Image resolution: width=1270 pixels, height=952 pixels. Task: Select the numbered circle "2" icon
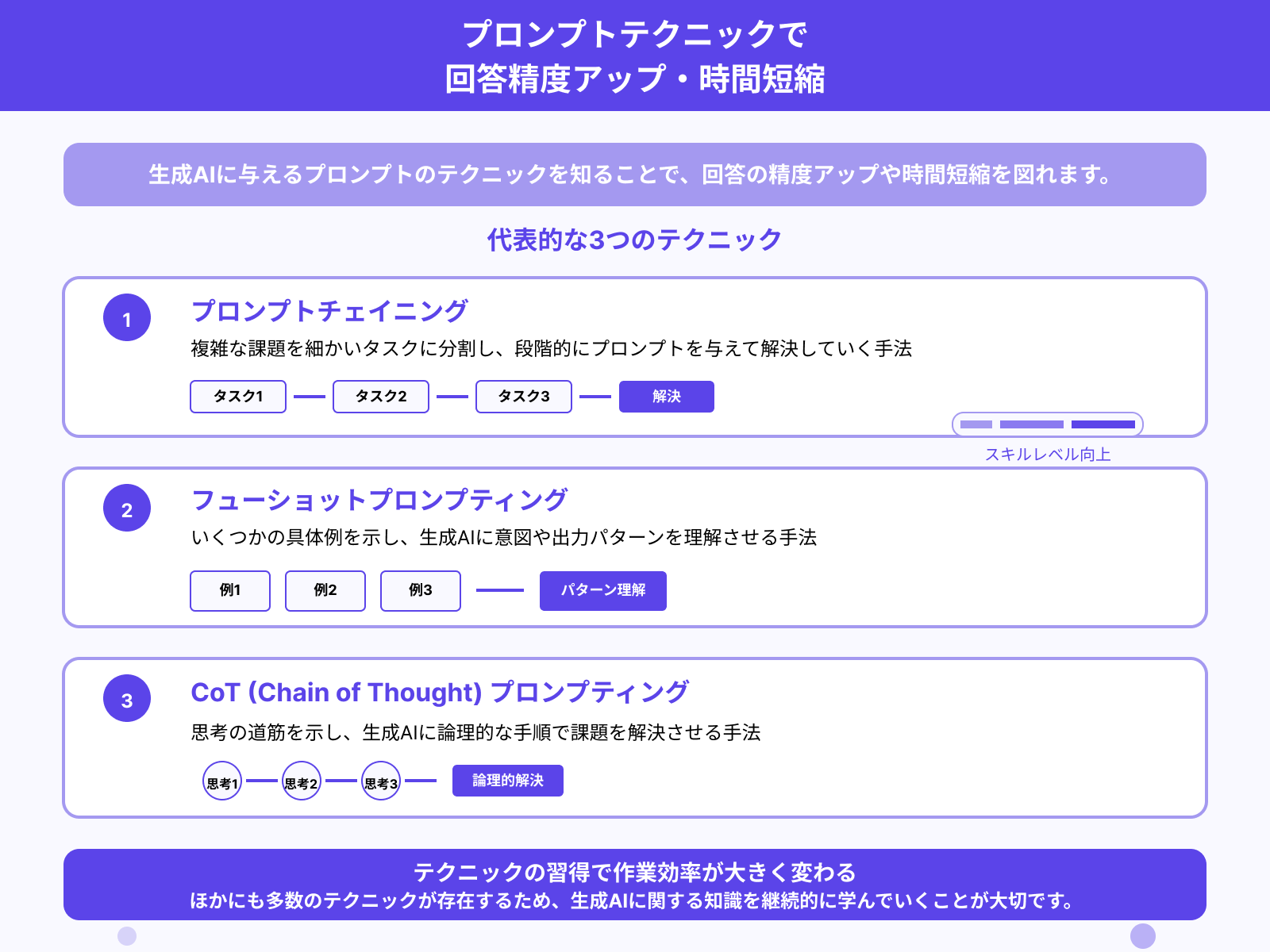click(x=125, y=509)
